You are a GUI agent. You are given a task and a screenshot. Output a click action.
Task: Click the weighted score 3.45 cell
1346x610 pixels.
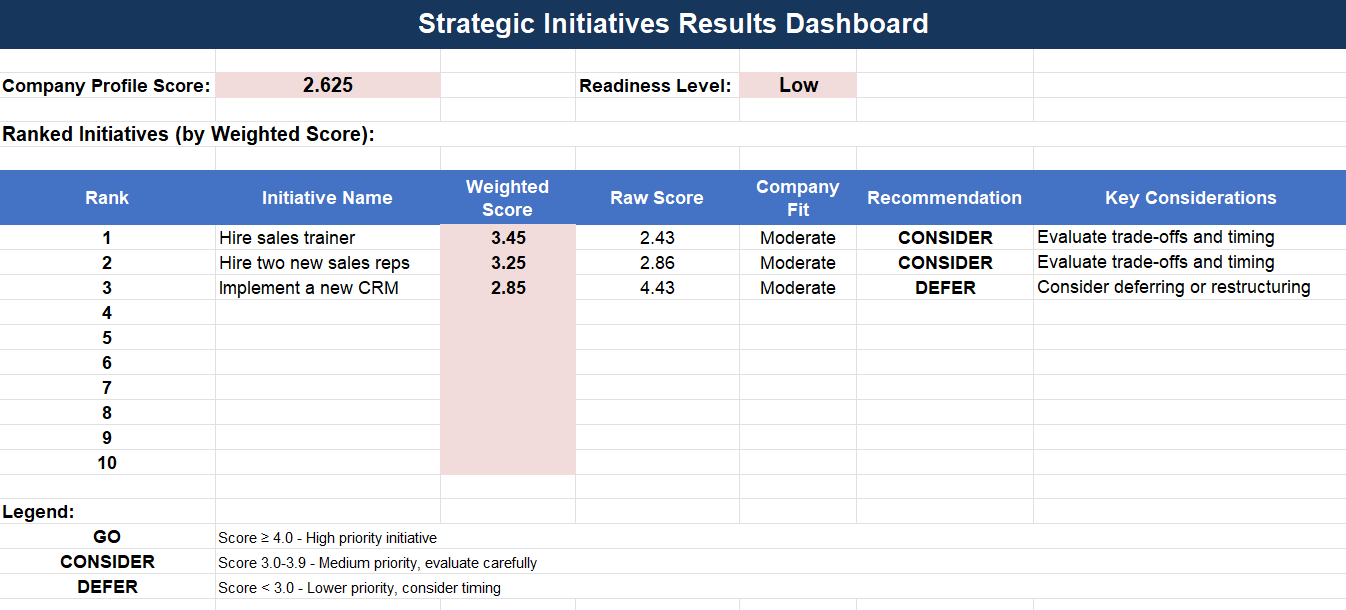(507, 237)
